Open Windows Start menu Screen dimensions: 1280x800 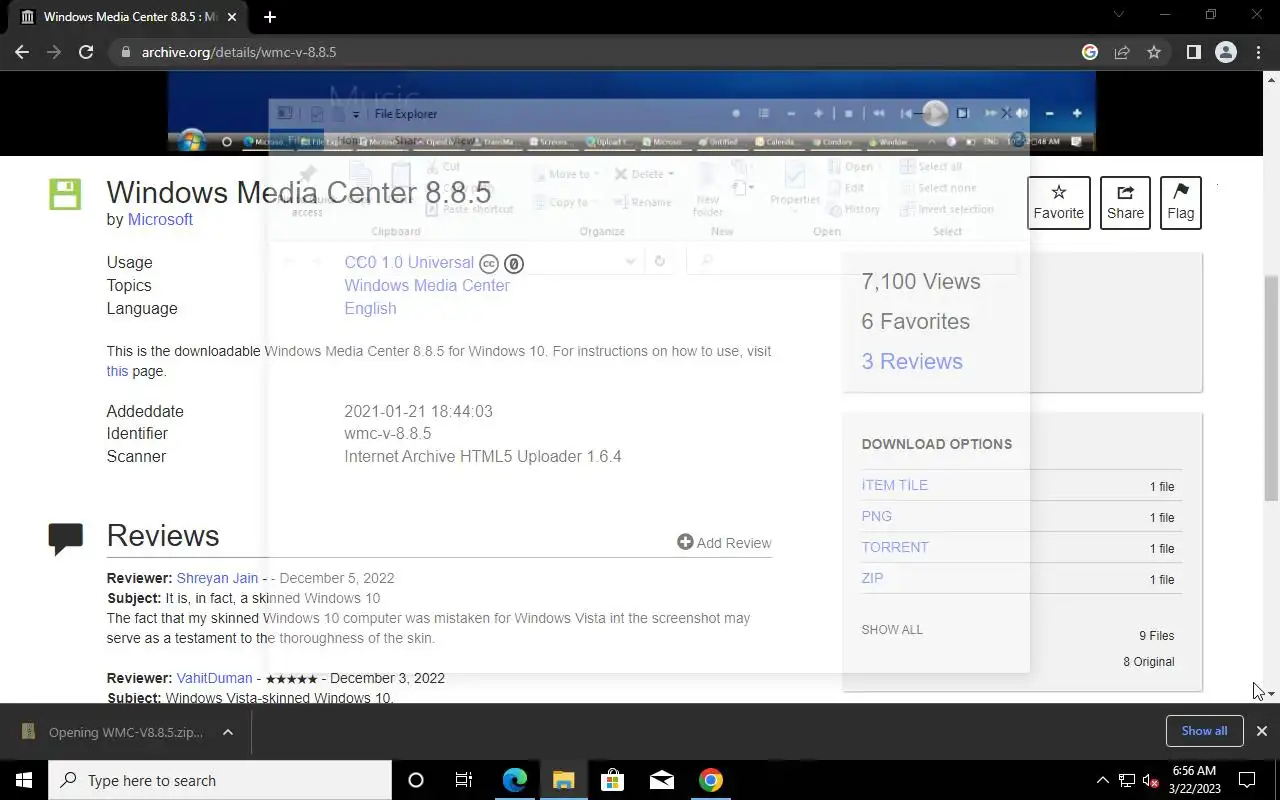tap(24, 780)
